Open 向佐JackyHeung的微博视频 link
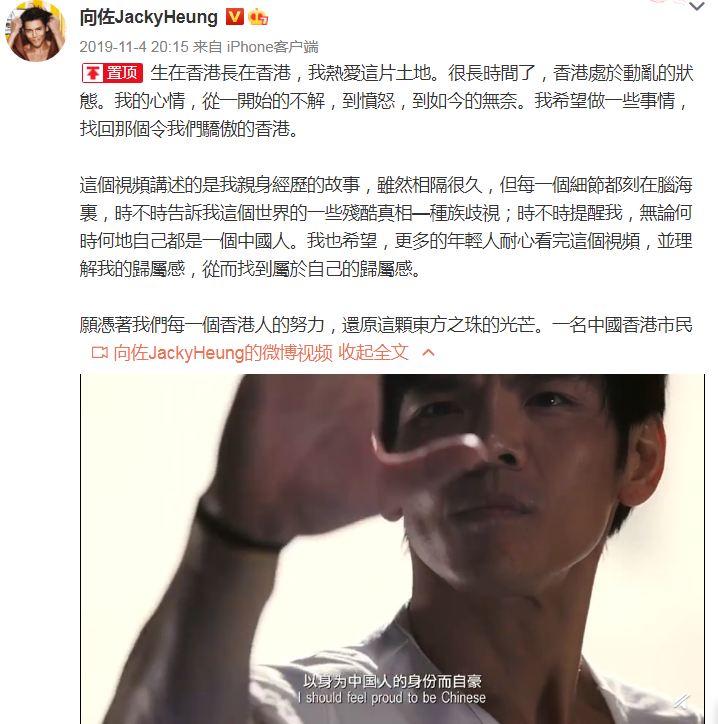Viewport: 718px width, 724px height. tap(223, 353)
